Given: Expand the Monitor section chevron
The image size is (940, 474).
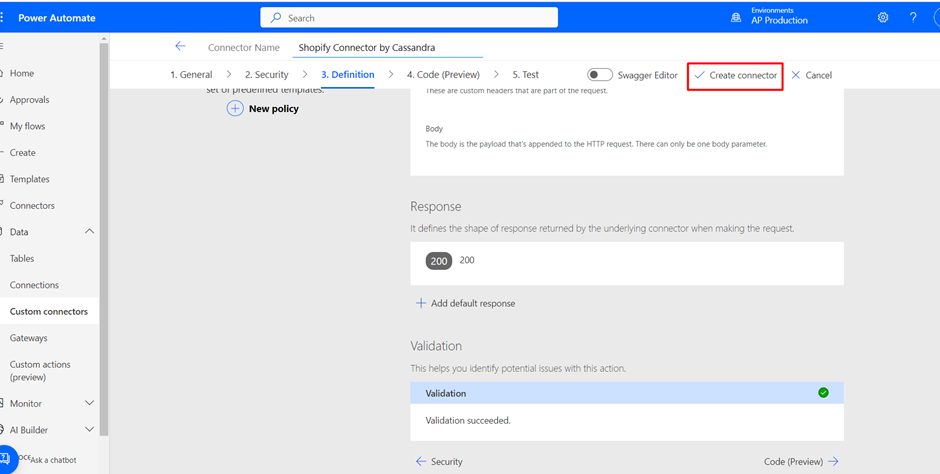Looking at the screenshot, I should pyautogui.click(x=89, y=403).
